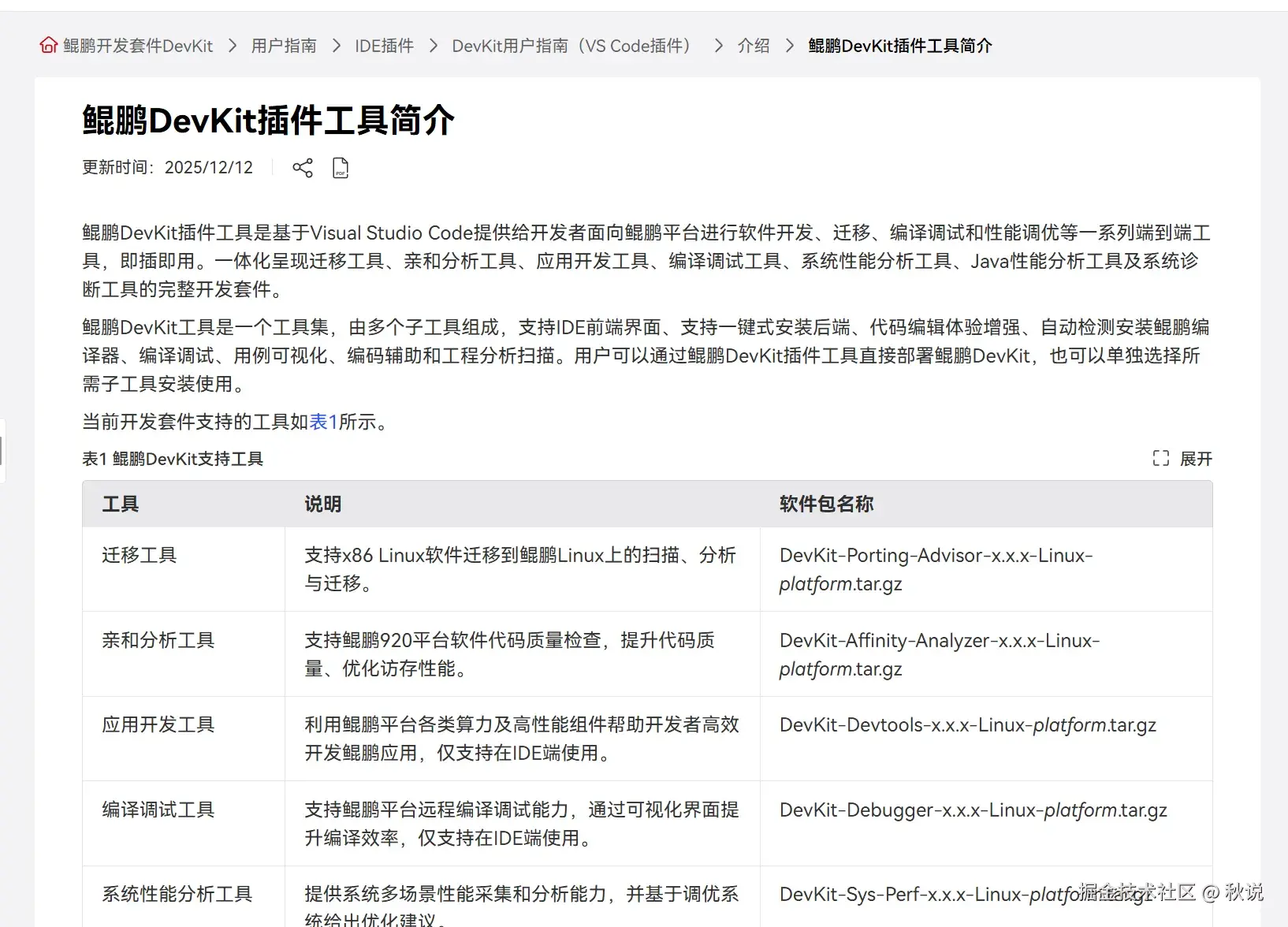This screenshot has width=1288, height=927.
Task: Download the page via the PDF icon
Action: [x=341, y=168]
